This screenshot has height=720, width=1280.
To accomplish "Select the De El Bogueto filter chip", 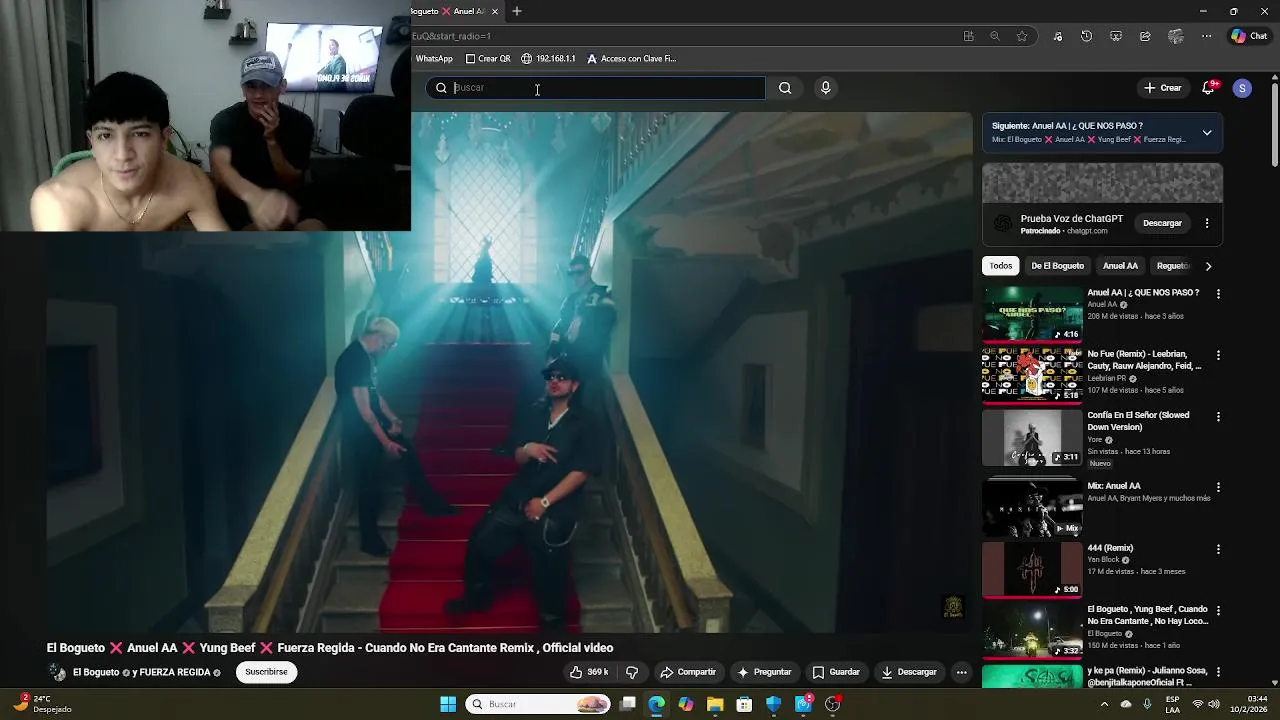I will (1057, 266).
